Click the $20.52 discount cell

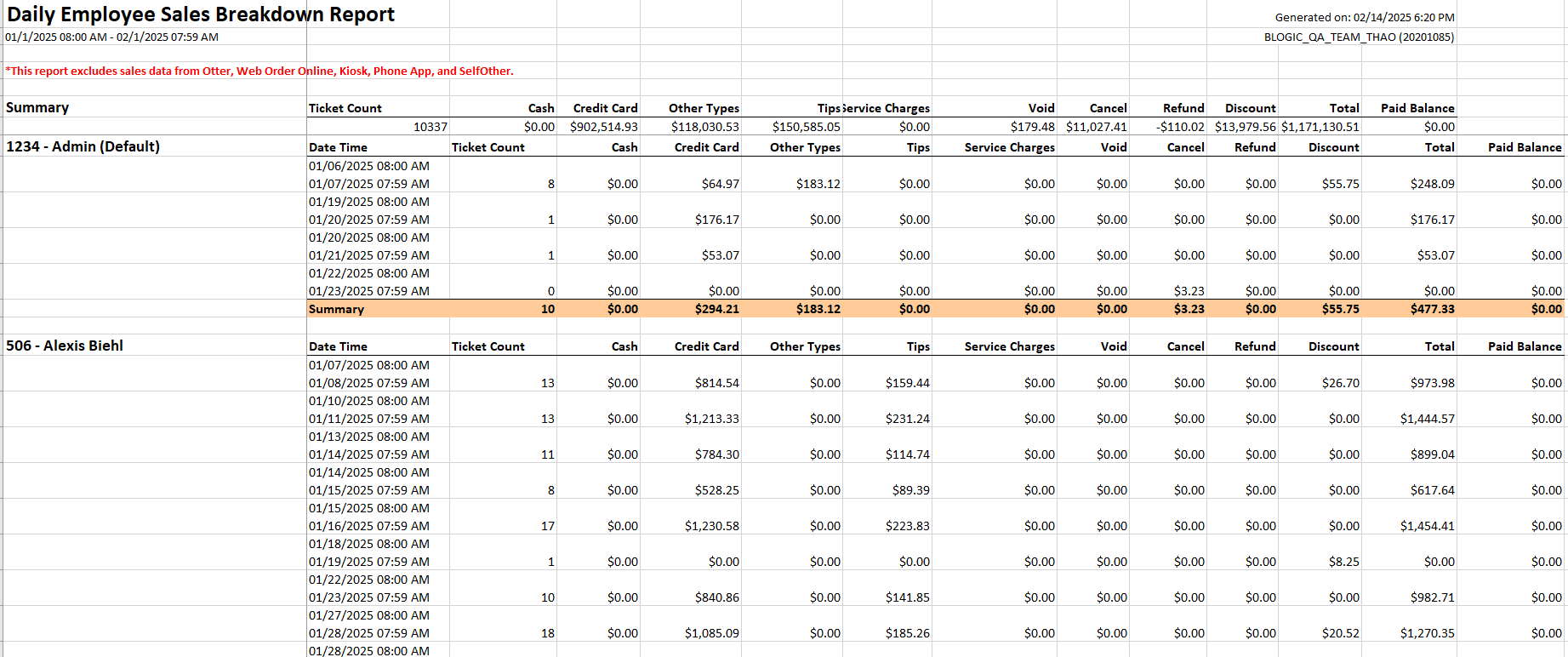(1340, 633)
